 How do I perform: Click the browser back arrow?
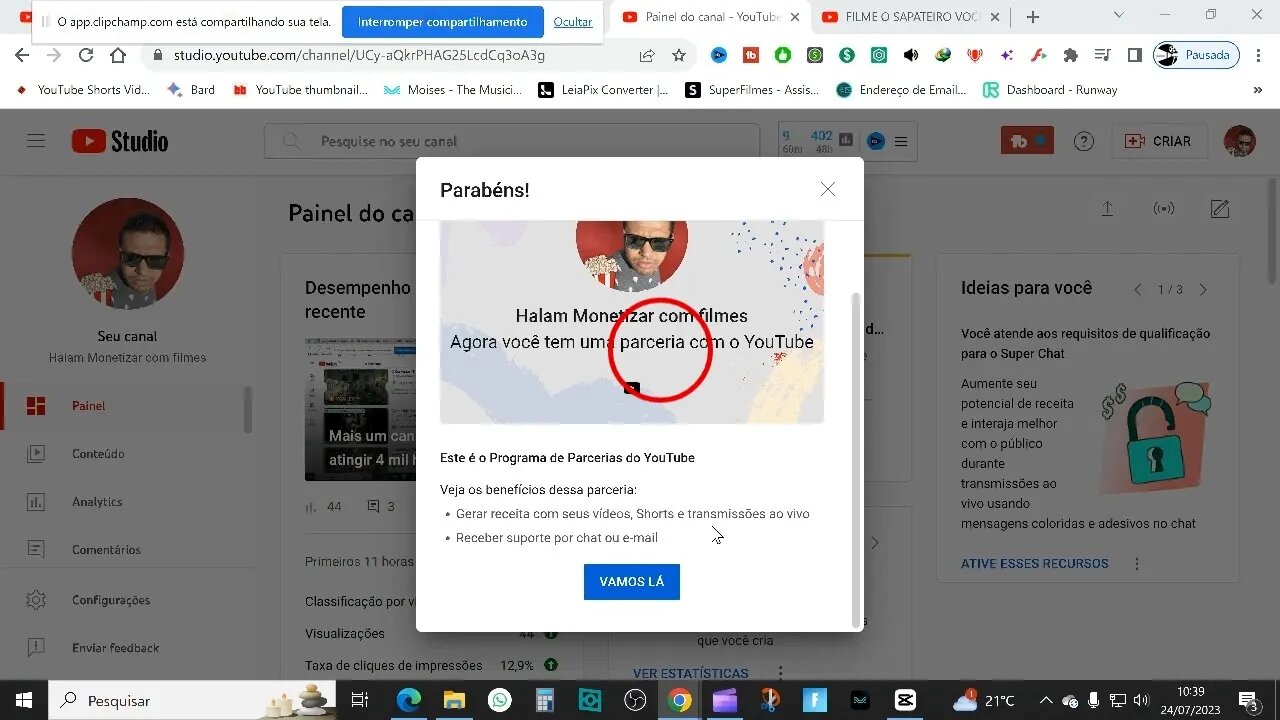click(x=22, y=55)
